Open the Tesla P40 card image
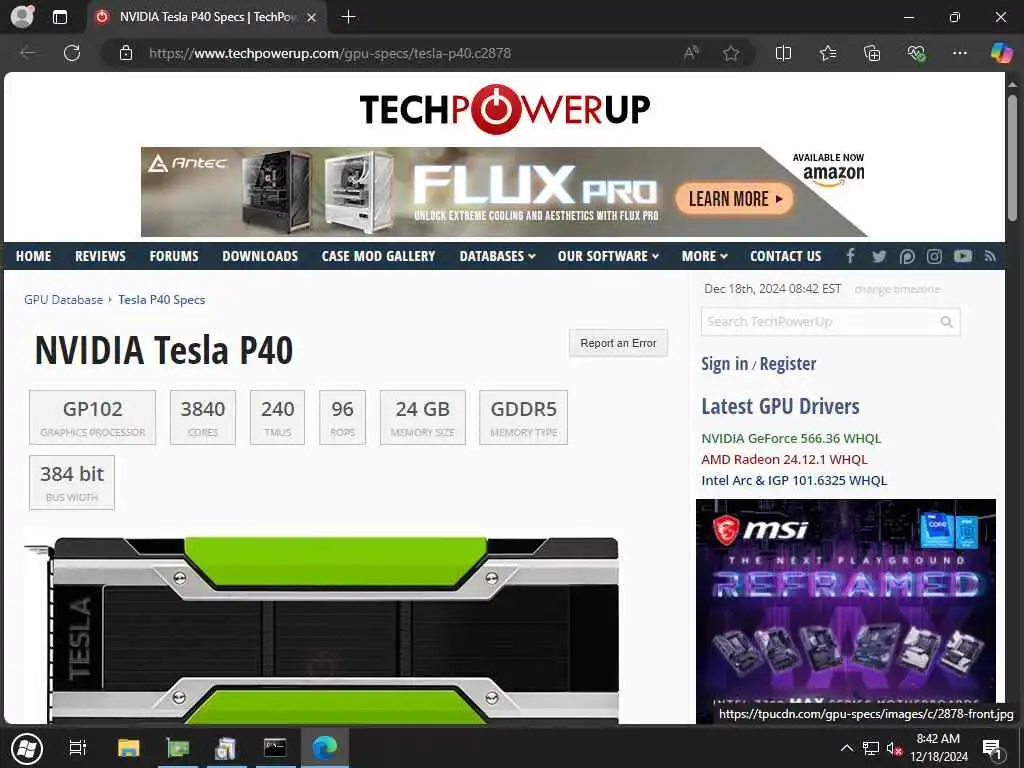Screen dimensions: 1024x768 pyautogui.click(x=322, y=630)
